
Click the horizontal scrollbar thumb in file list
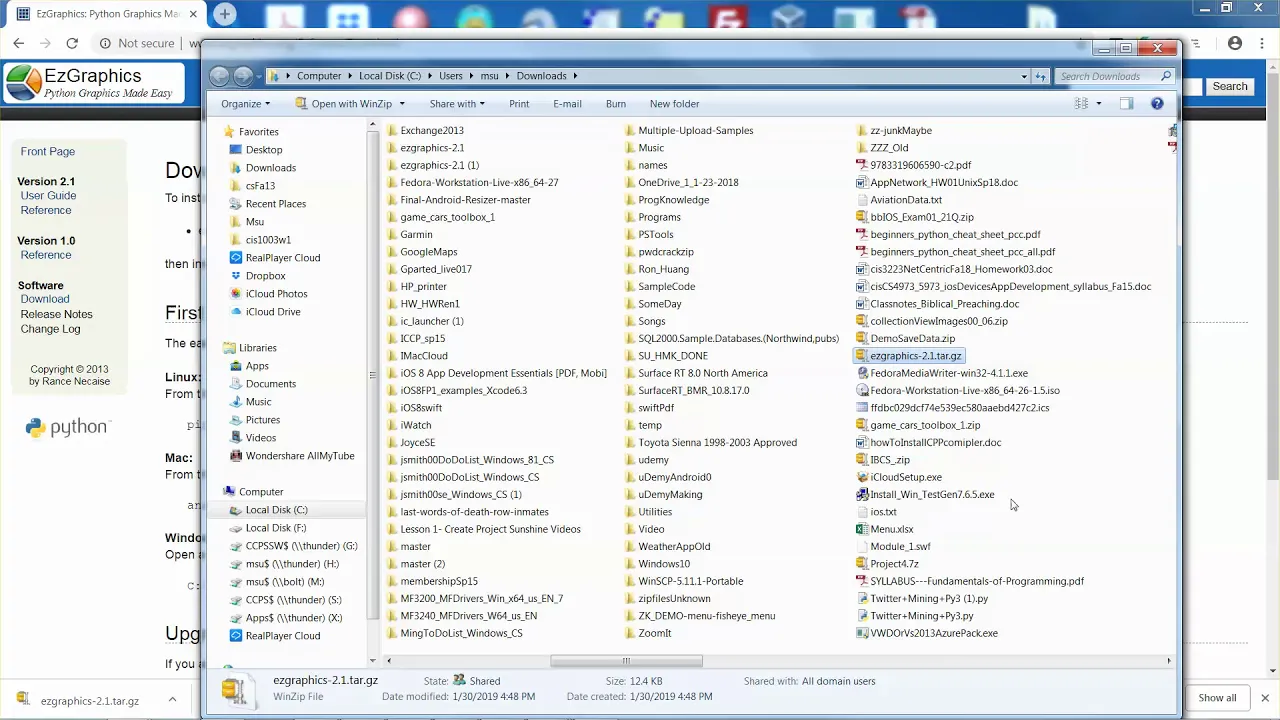point(626,661)
